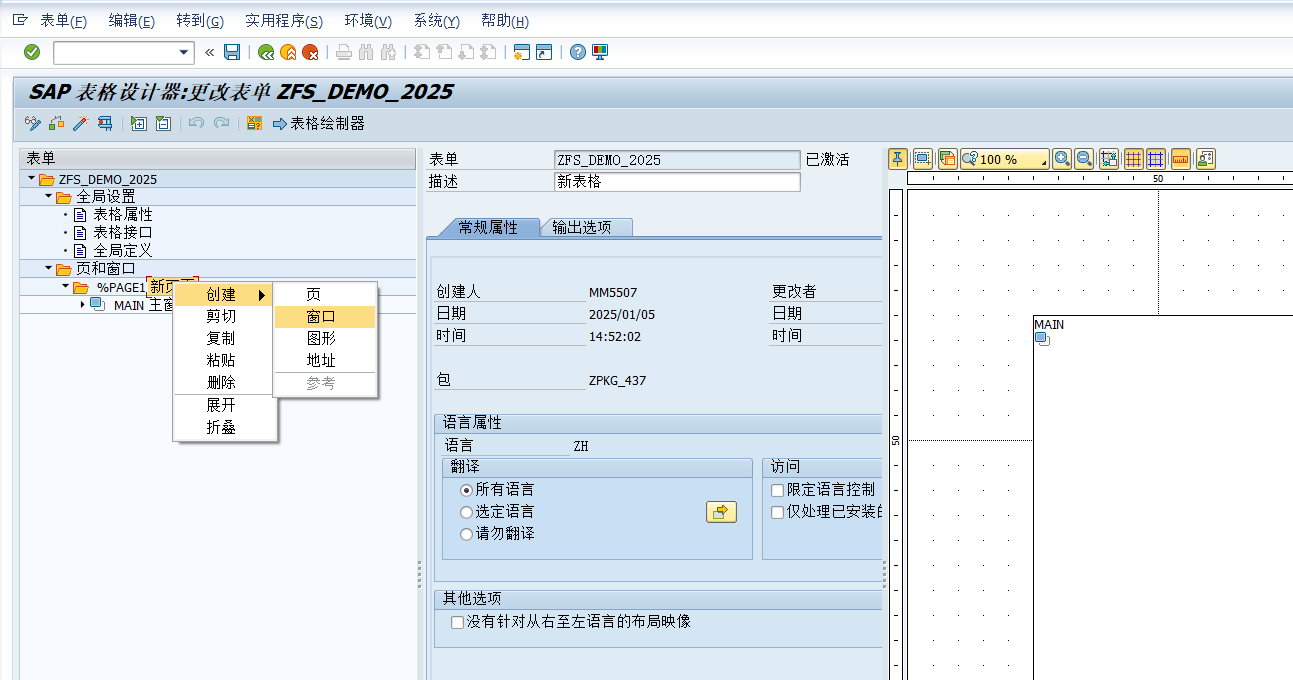Select 全局定义 tree item

(x=123, y=251)
